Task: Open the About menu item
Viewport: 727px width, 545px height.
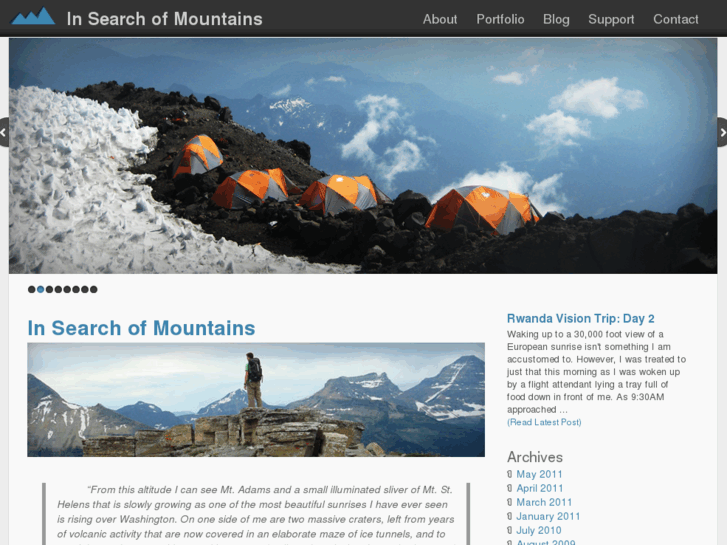Action: 440,19
